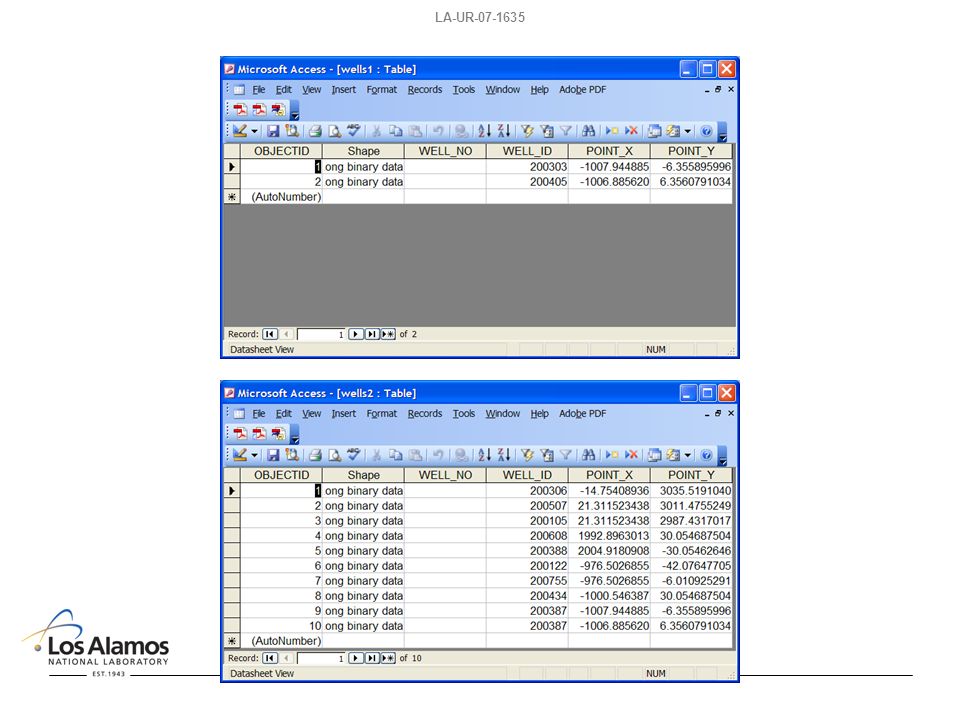Click record number field in wells1 navigator
Screen dimensions: 960x720
coord(321,334)
